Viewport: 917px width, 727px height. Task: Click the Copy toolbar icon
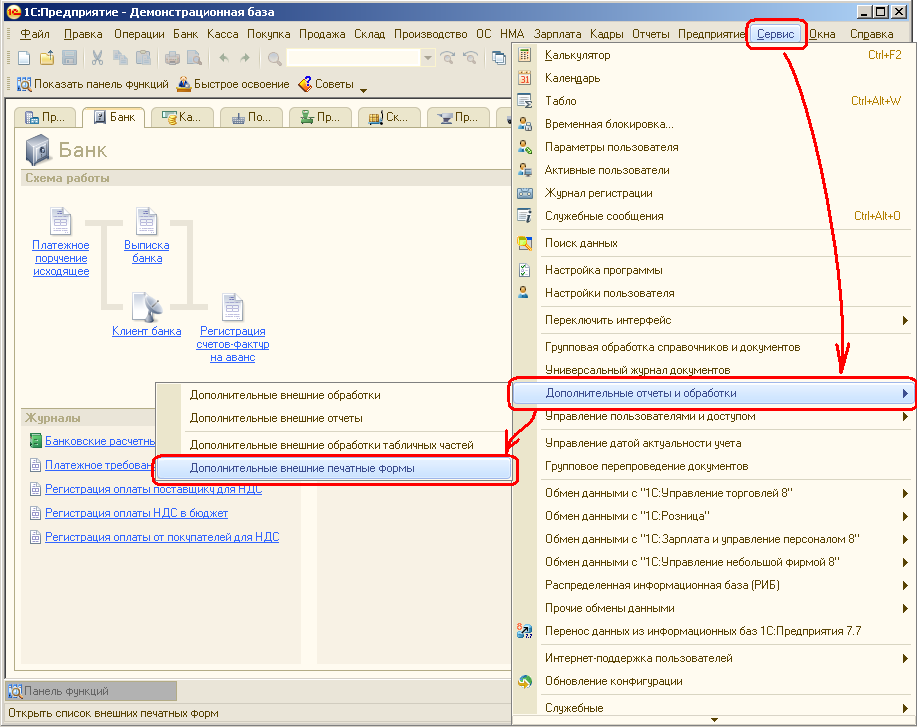tap(120, 57)
